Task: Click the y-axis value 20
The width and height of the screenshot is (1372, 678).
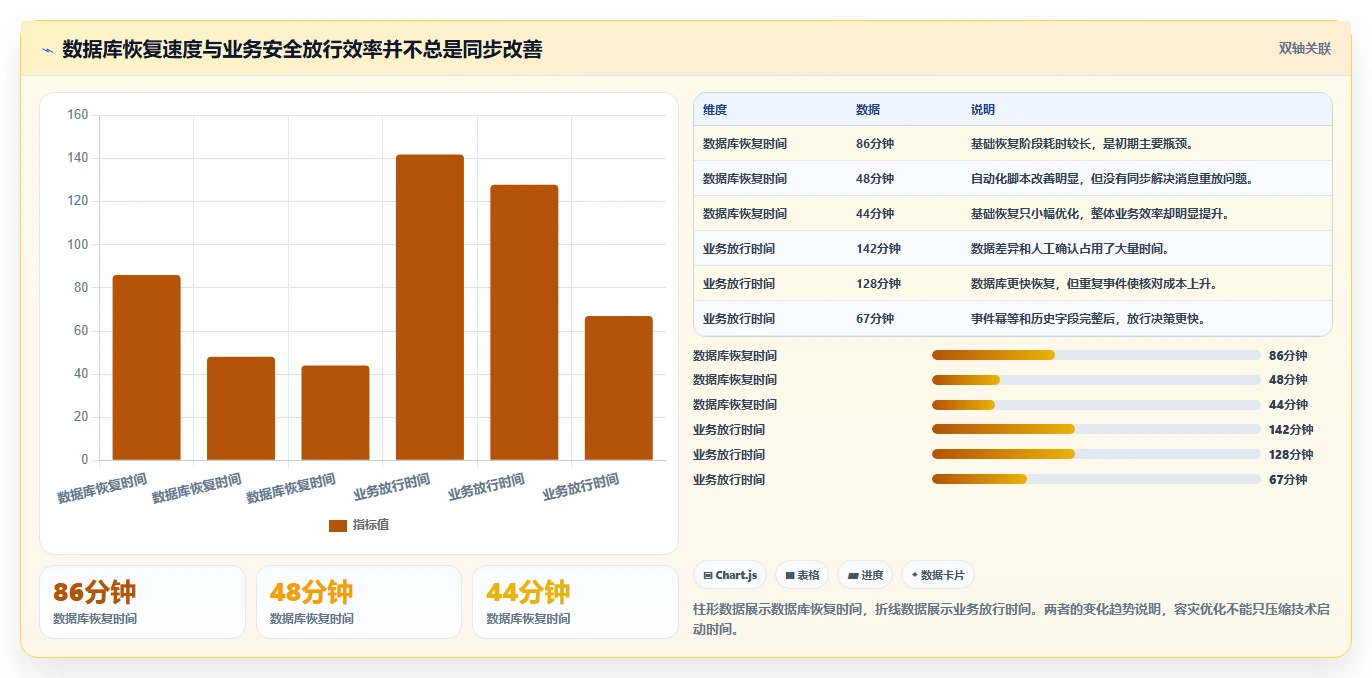Action: (81, 417)
